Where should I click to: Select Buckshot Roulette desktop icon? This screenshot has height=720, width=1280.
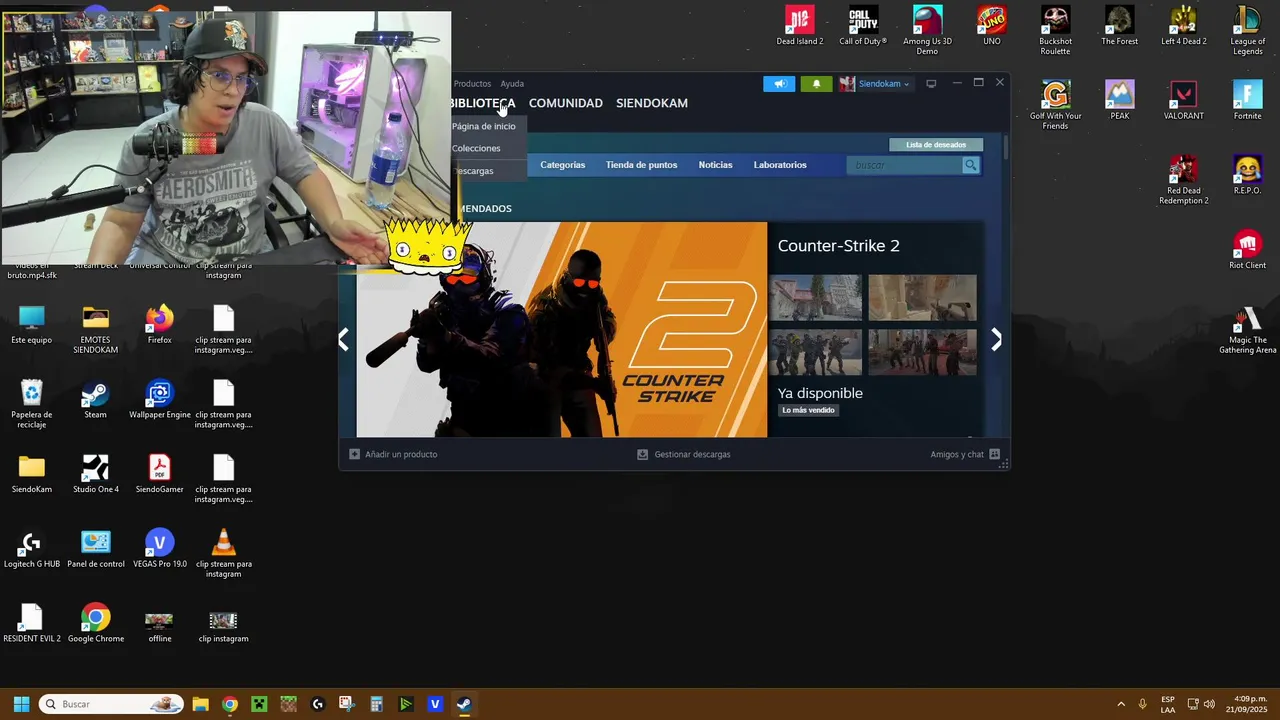[1055, 30]
